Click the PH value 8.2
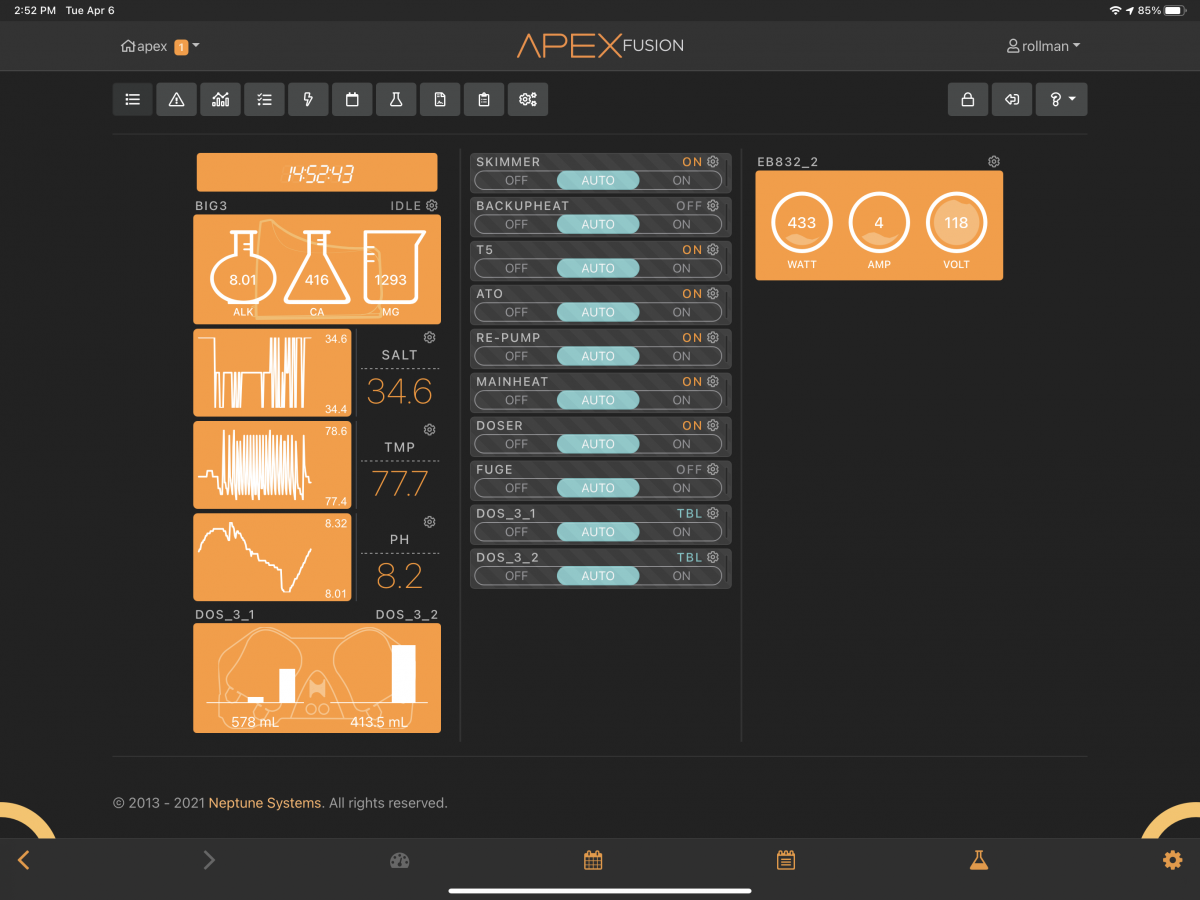1200x900 pixels. (x=400, y=576)
